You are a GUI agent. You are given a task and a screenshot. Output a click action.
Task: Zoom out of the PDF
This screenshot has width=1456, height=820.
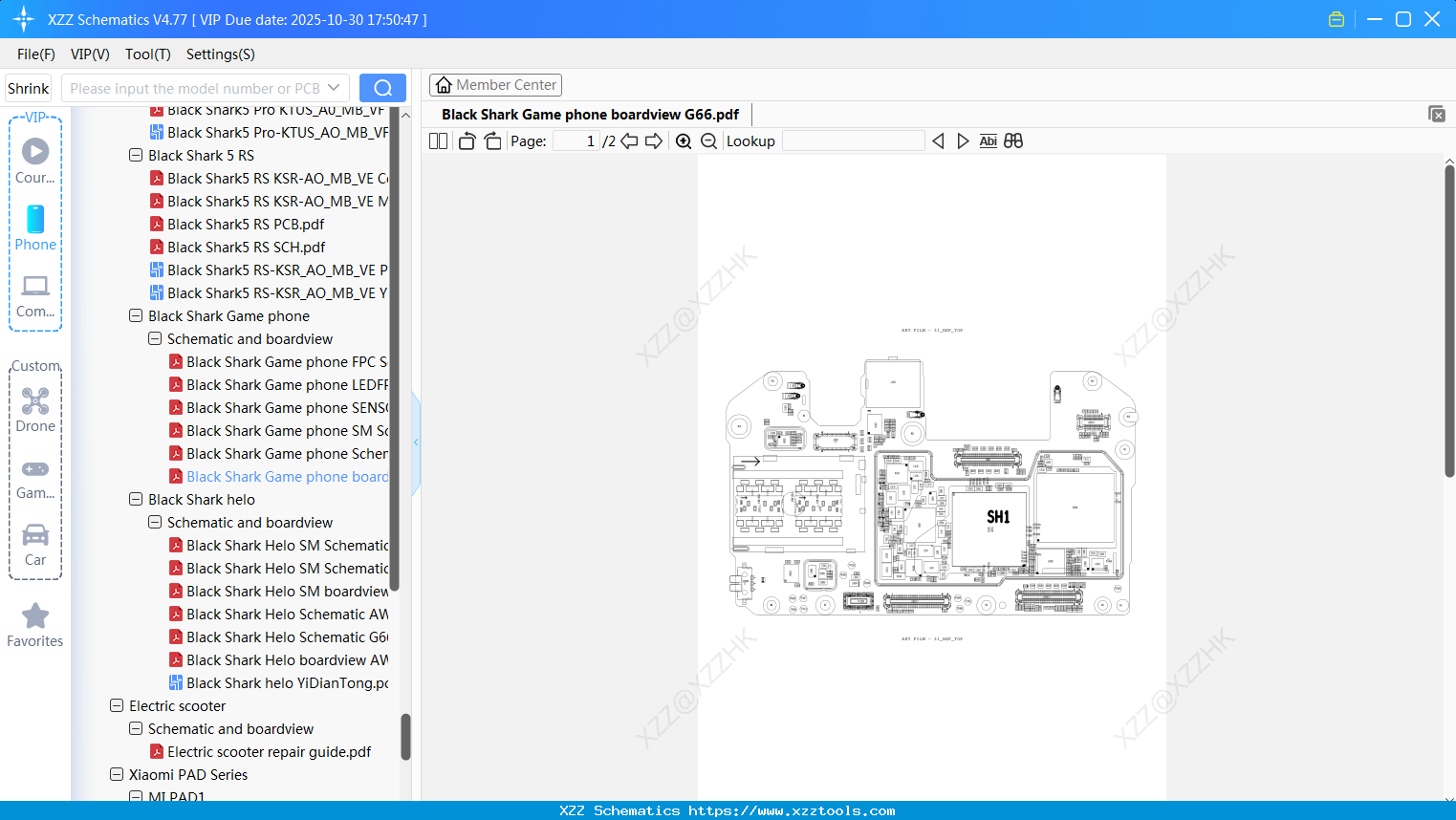[708, 141]
